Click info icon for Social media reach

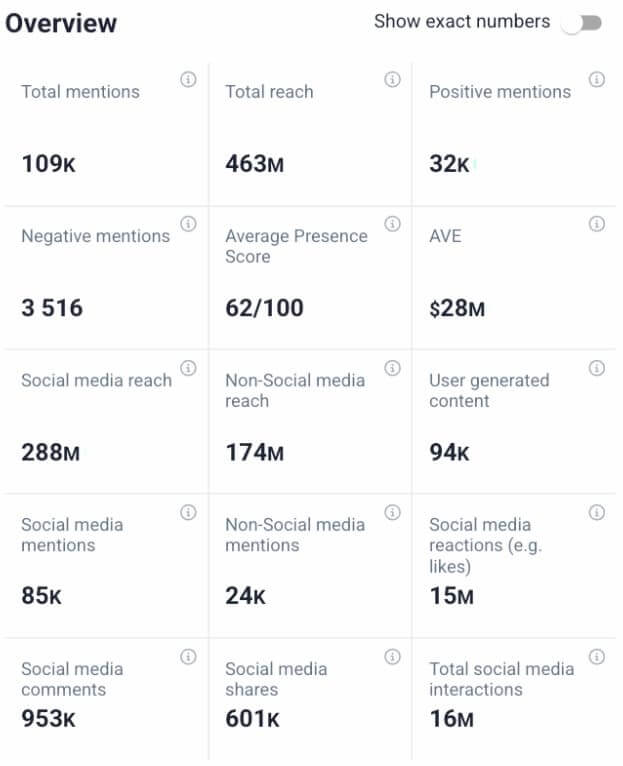pyautogui.click(x=188, y=368)
